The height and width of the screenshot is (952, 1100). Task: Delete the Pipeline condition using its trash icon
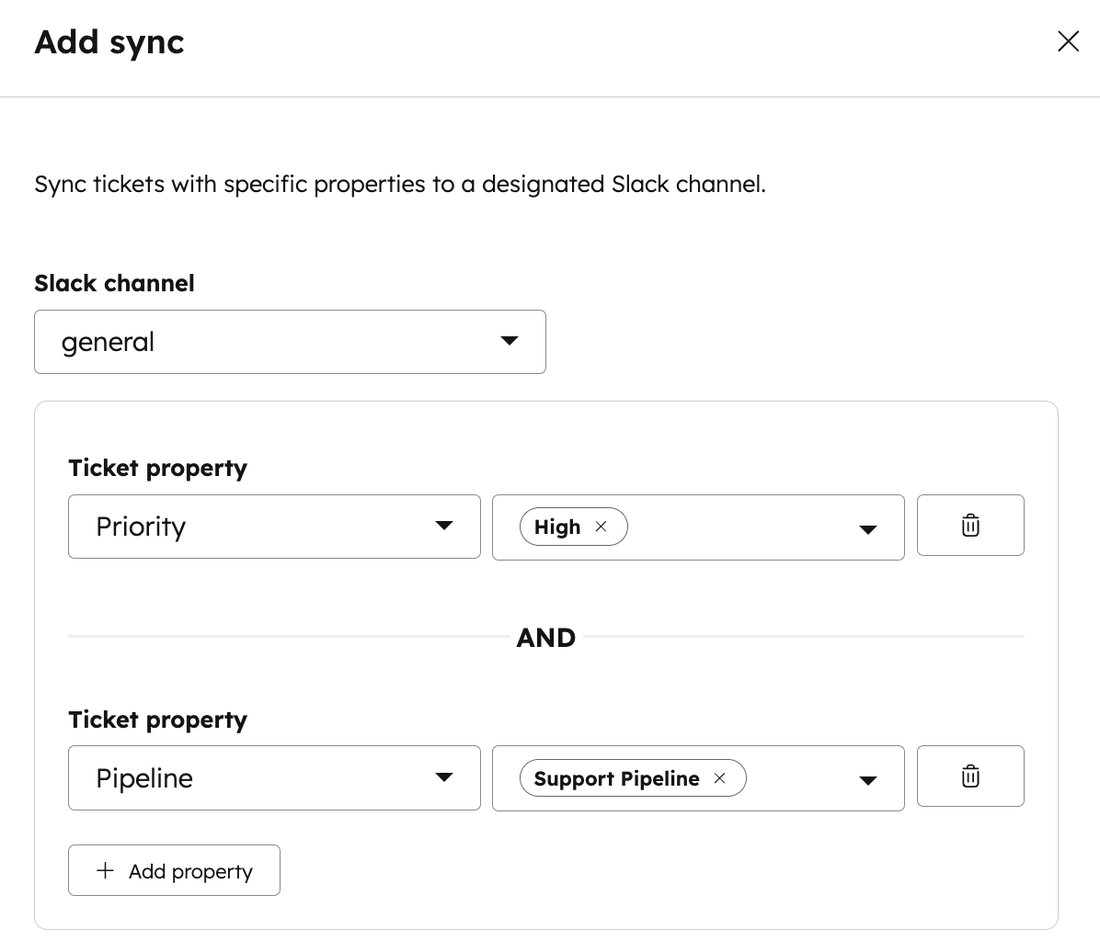click(x=970, y=776)
